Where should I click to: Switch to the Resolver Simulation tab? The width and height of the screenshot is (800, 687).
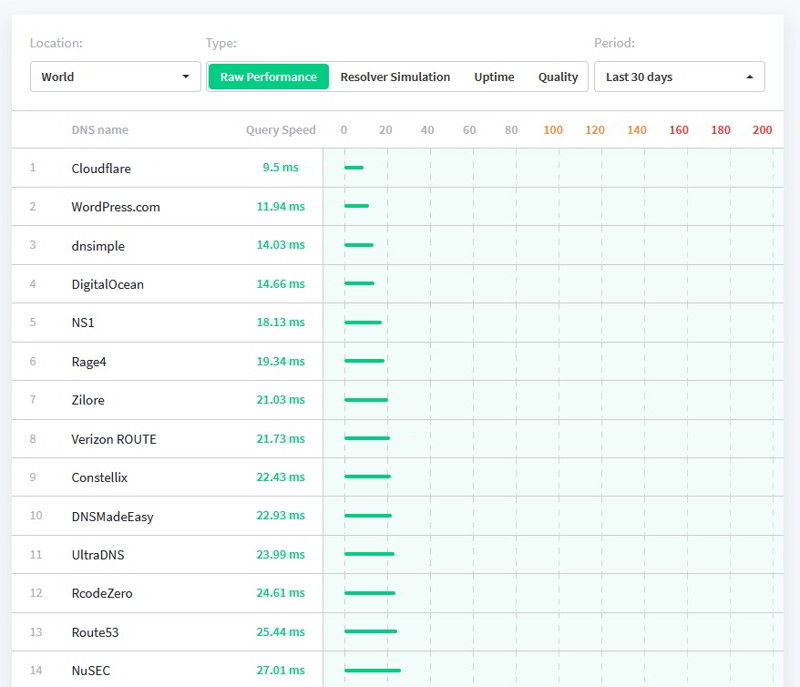[x=395, y=77]
